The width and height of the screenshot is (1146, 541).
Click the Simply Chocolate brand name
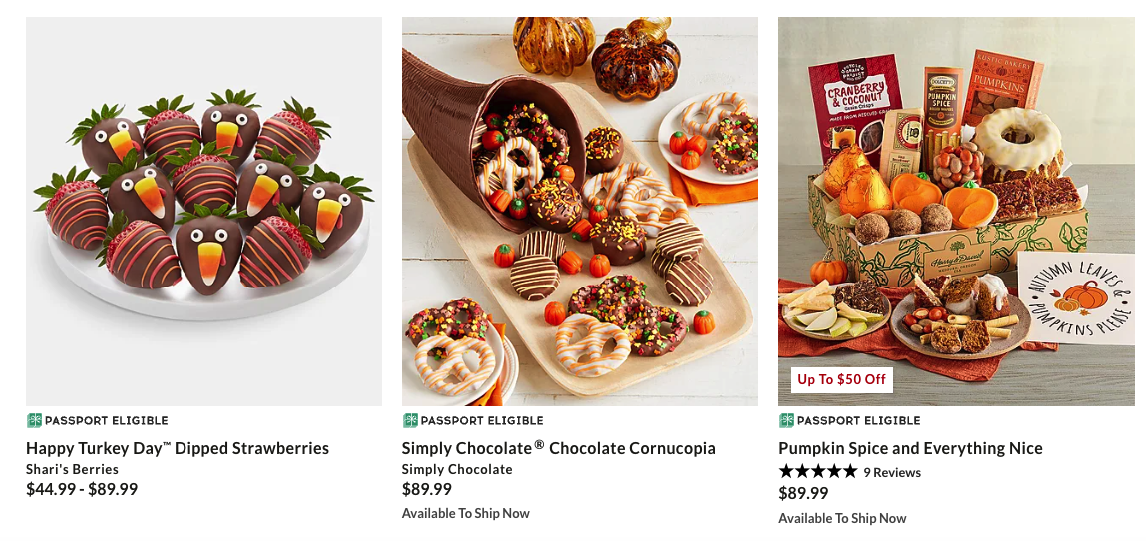point(458,469)
